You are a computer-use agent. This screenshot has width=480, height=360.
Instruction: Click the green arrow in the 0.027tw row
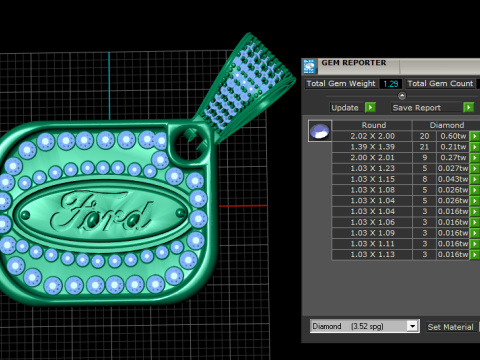pyautogui.click(x=475, y=168)
